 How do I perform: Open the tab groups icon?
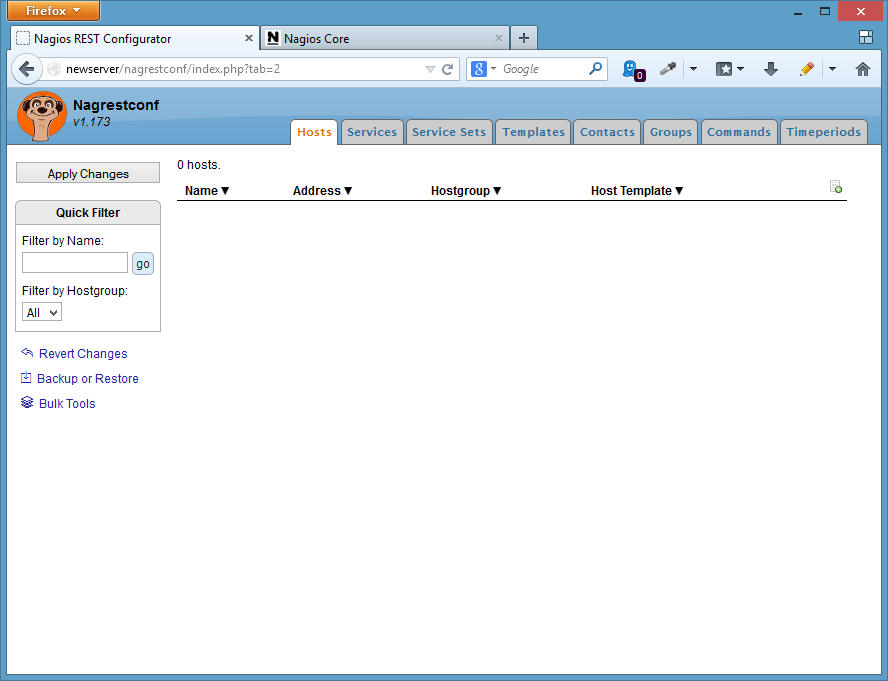[x=866, y=37]
